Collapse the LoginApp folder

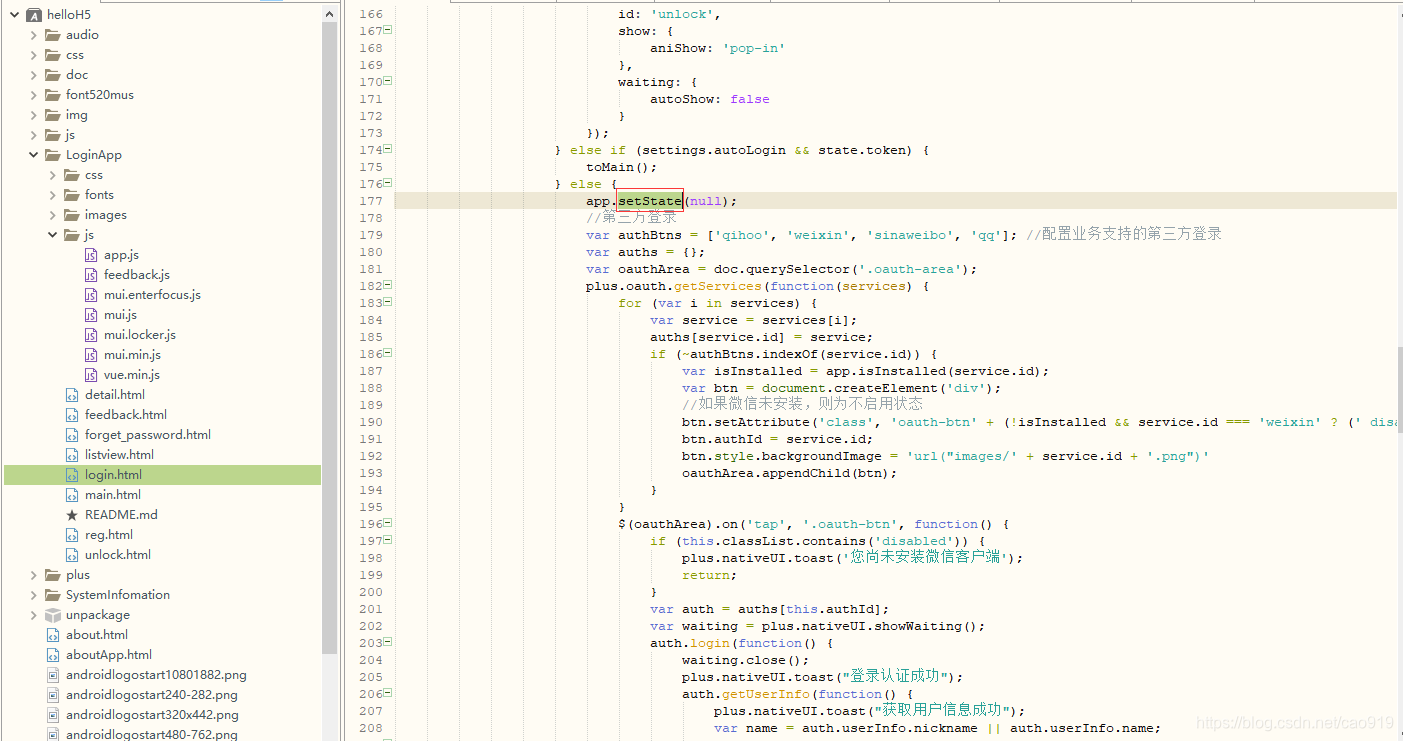point(33,155)
